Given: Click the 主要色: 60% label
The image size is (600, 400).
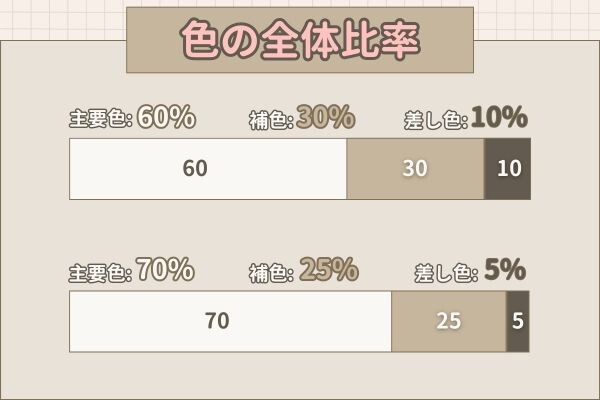Looking at the screenshot, I should pyautogui.click(x=132, y=117).
